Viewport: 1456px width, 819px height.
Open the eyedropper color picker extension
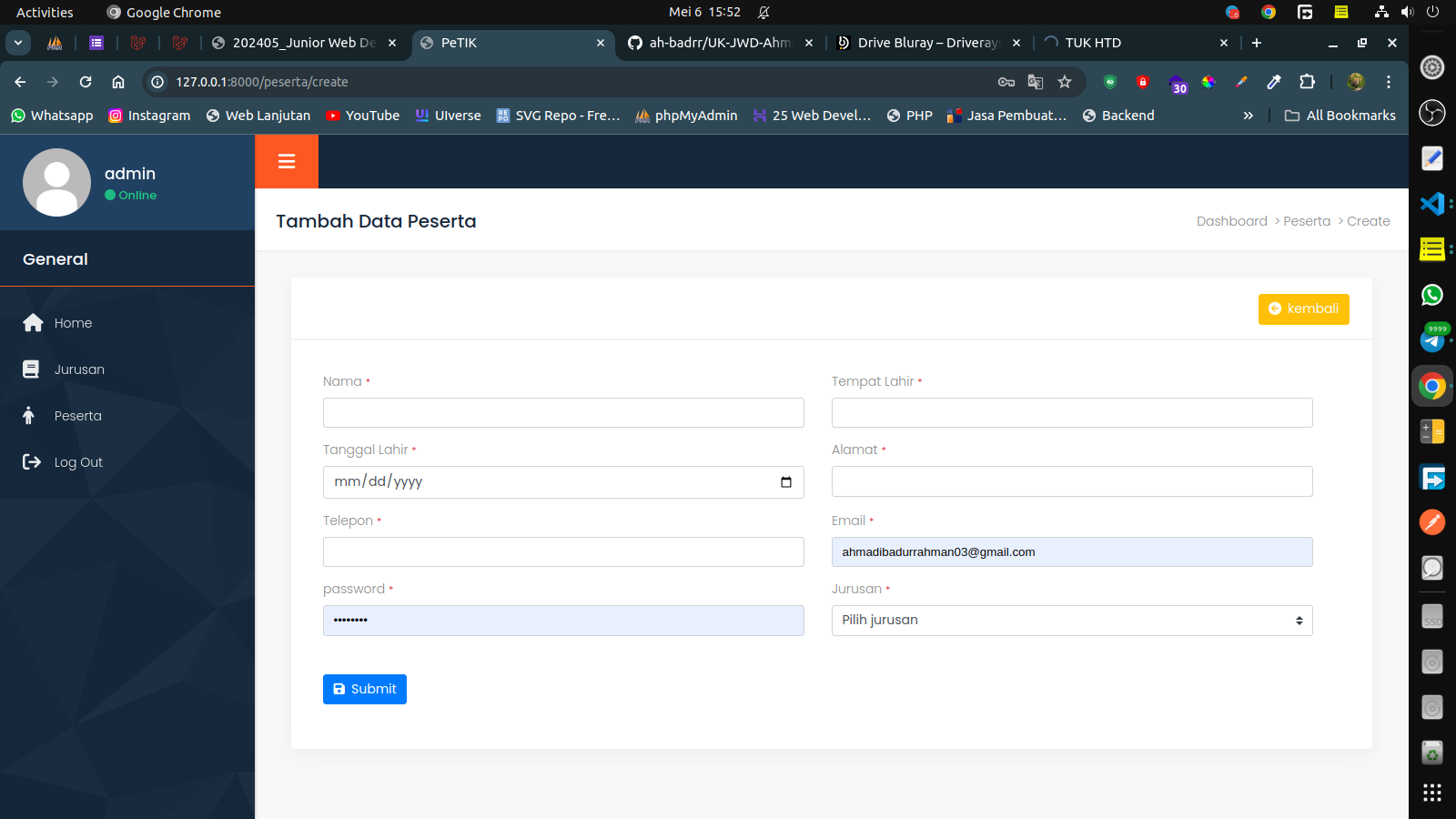click(1274, 82)
